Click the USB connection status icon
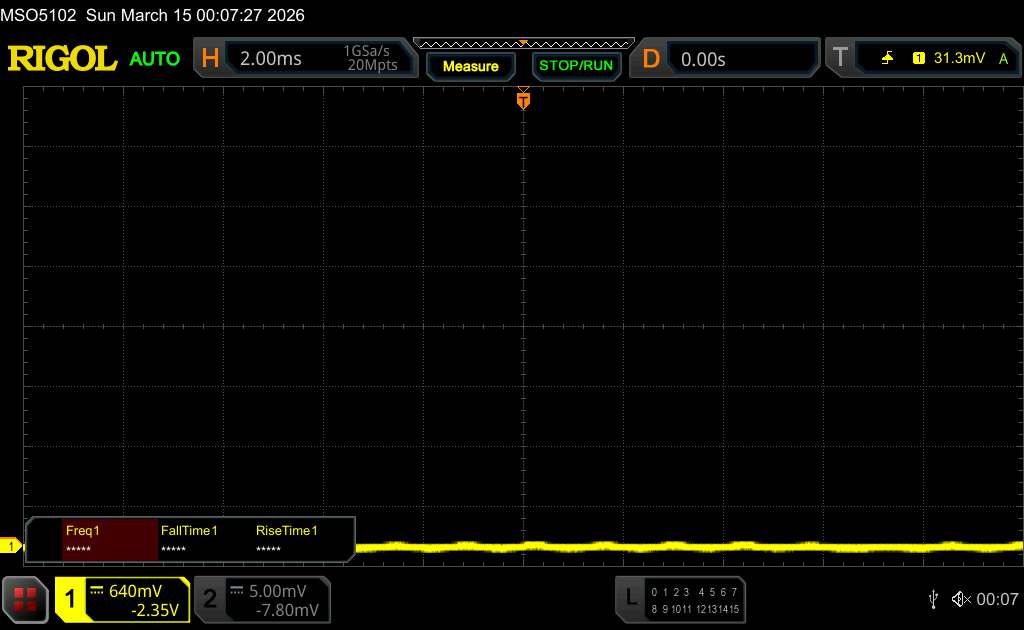The image size is (1024, 630). [933, 599]
